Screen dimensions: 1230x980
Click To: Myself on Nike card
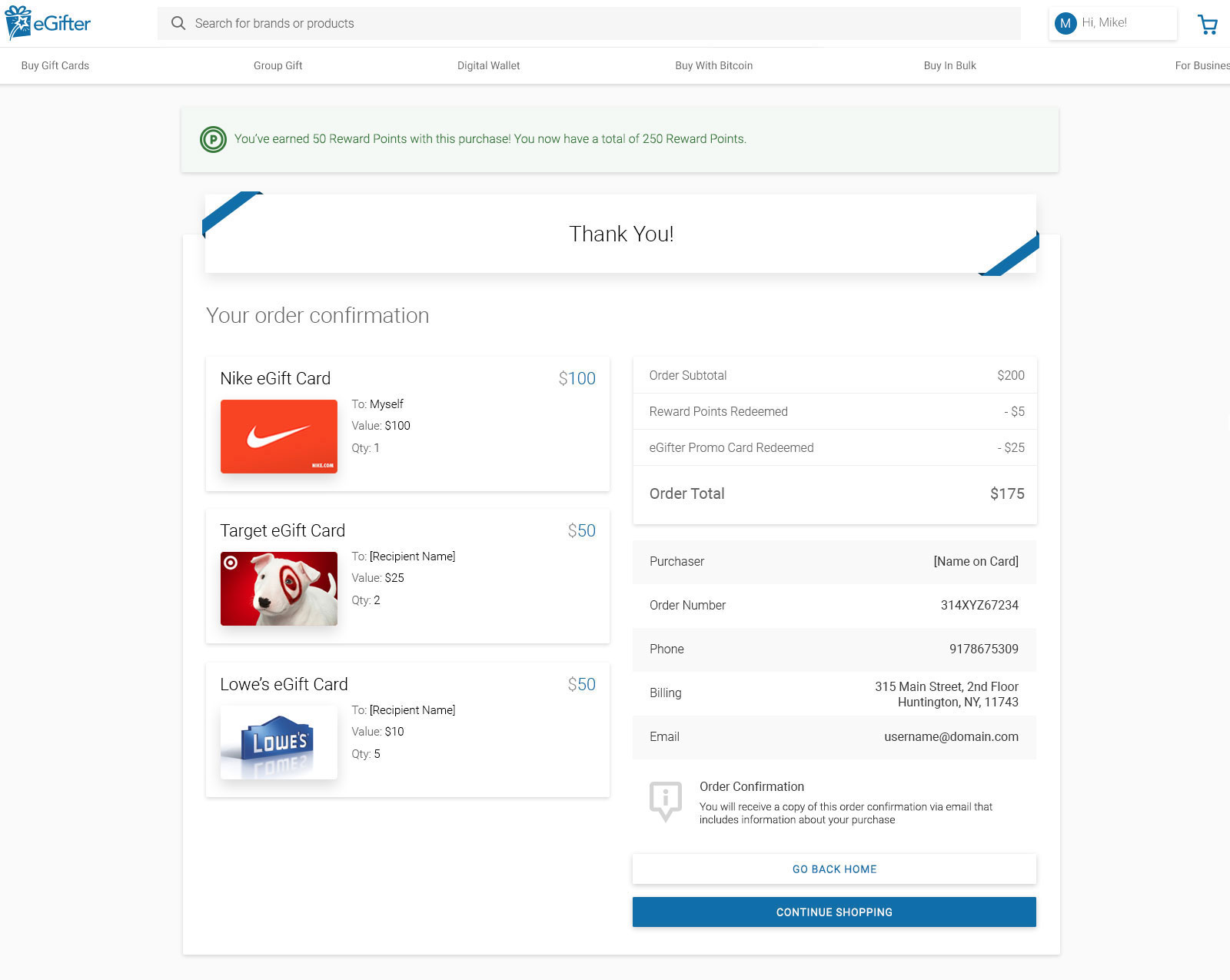coord(377,404)
